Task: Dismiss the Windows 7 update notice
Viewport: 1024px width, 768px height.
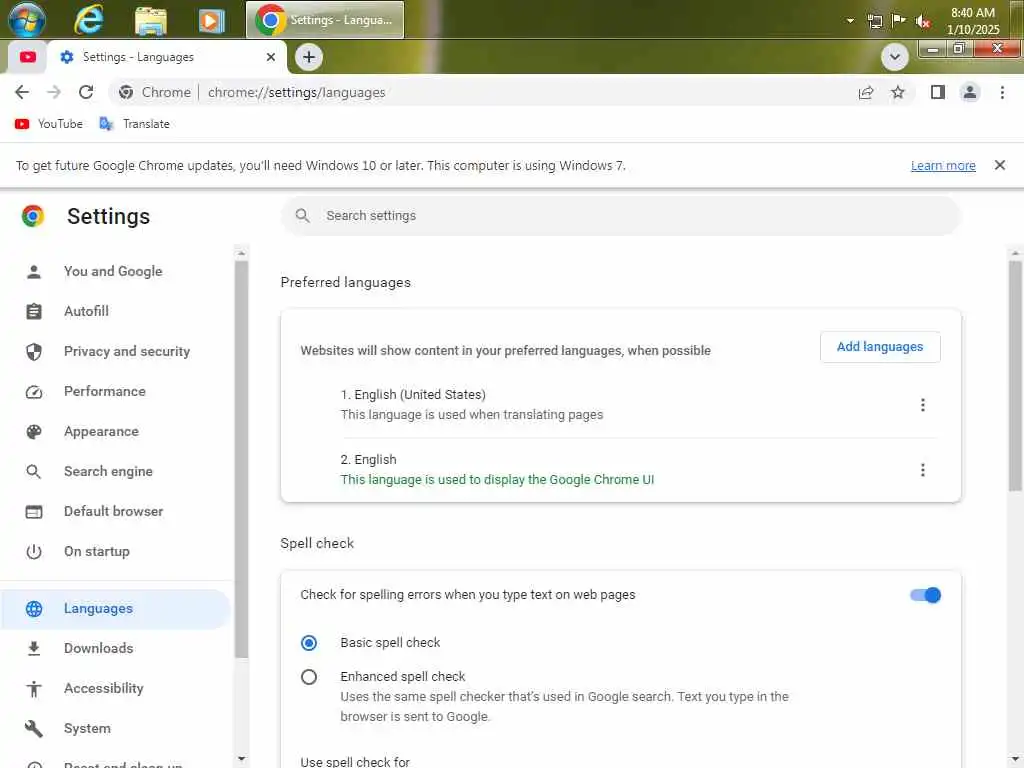Action: (x=1000, y=165)
